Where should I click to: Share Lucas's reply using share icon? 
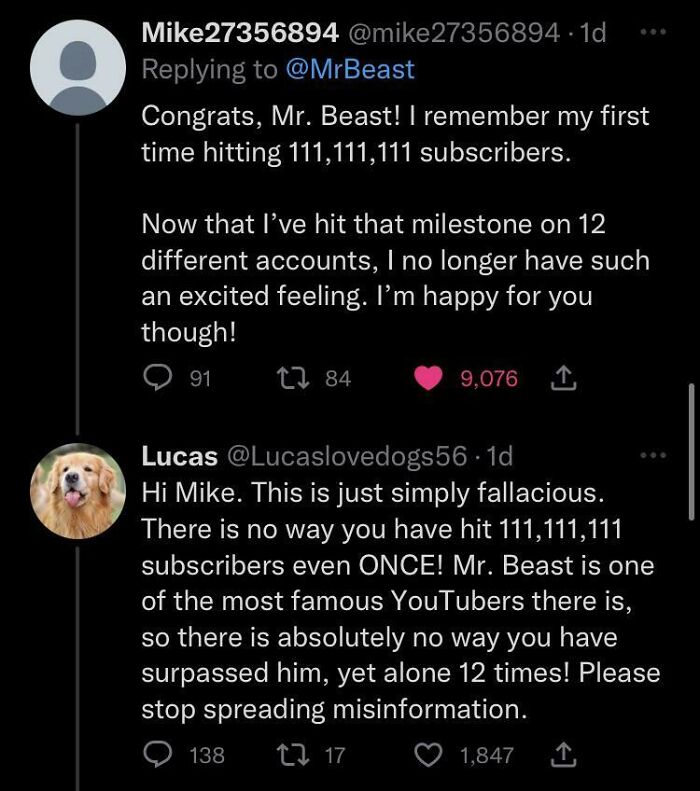click(560, 755)
